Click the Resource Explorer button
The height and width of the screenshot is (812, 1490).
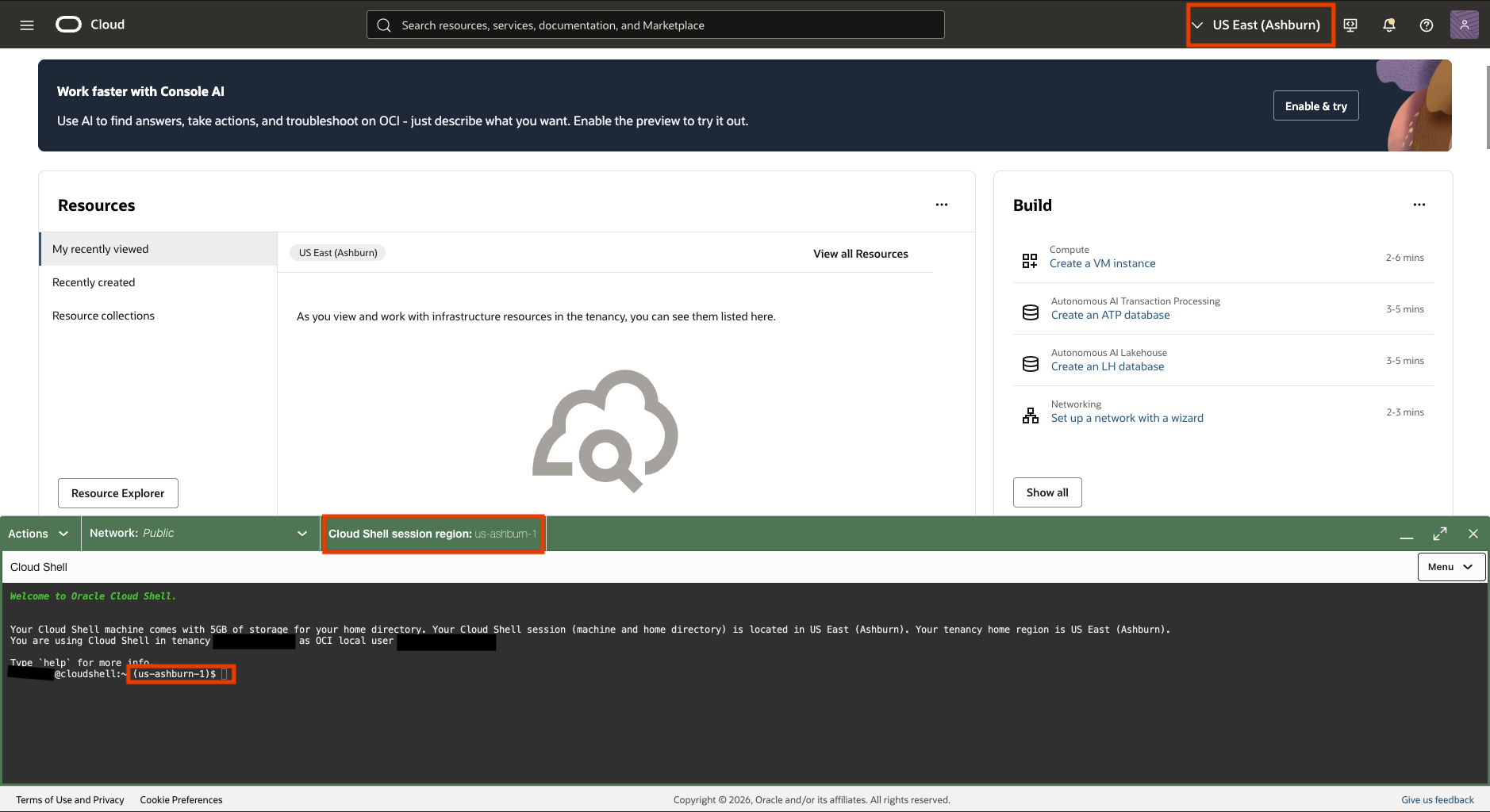pos(118,493)
